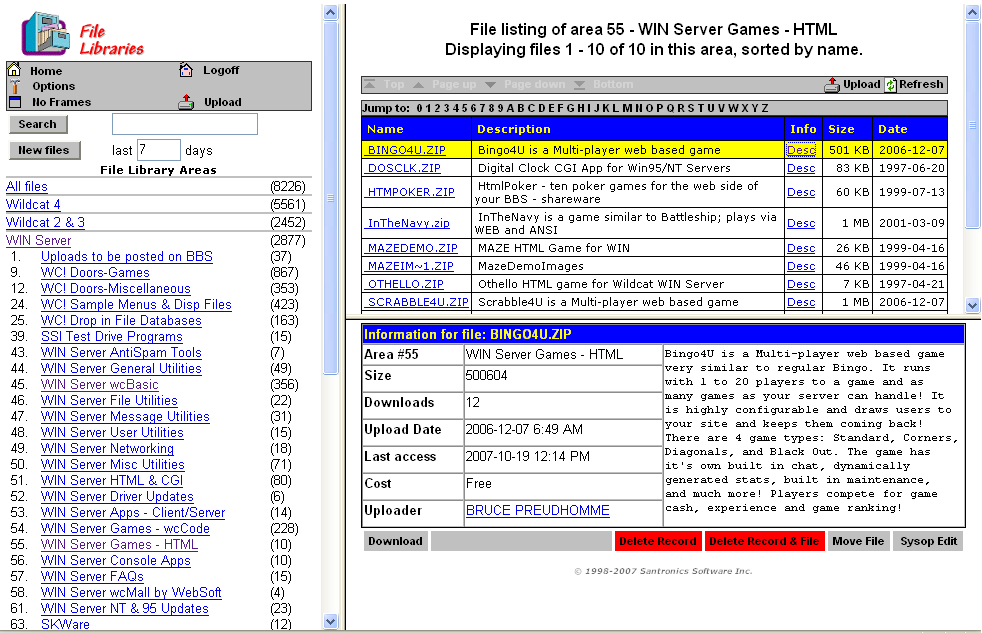Click the Home house icon
982x633 pixels.
tap(14, 70)
